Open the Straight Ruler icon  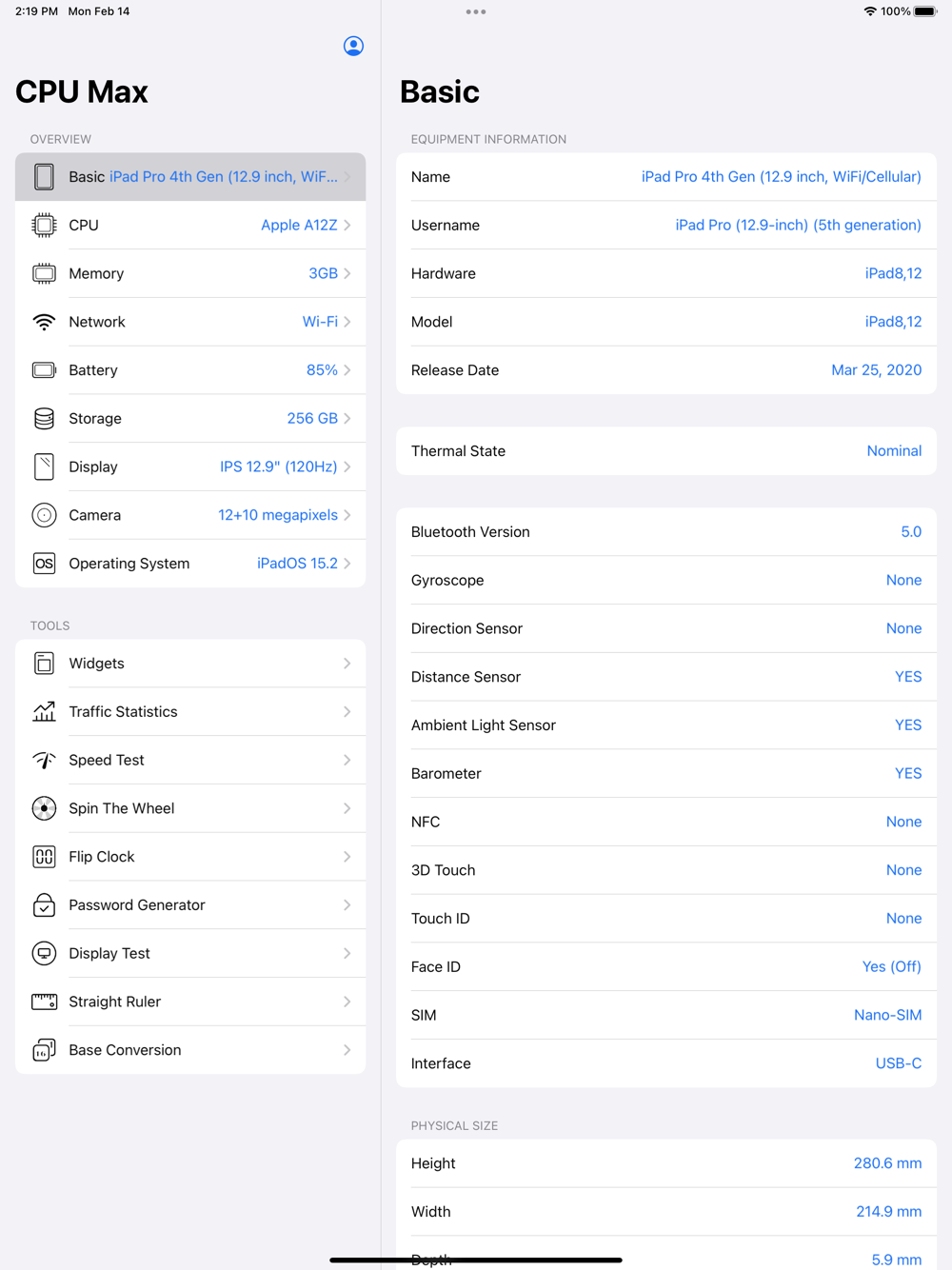point(44,1002)
